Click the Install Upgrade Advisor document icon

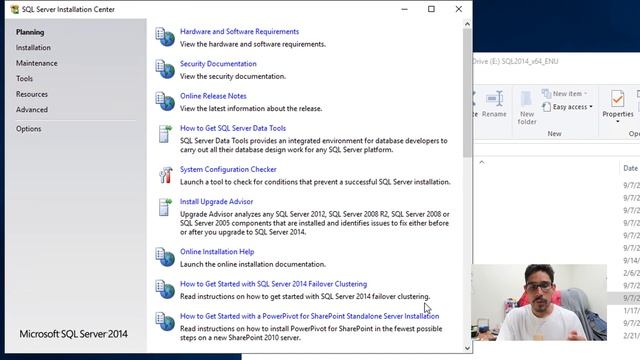click(165, 207)
